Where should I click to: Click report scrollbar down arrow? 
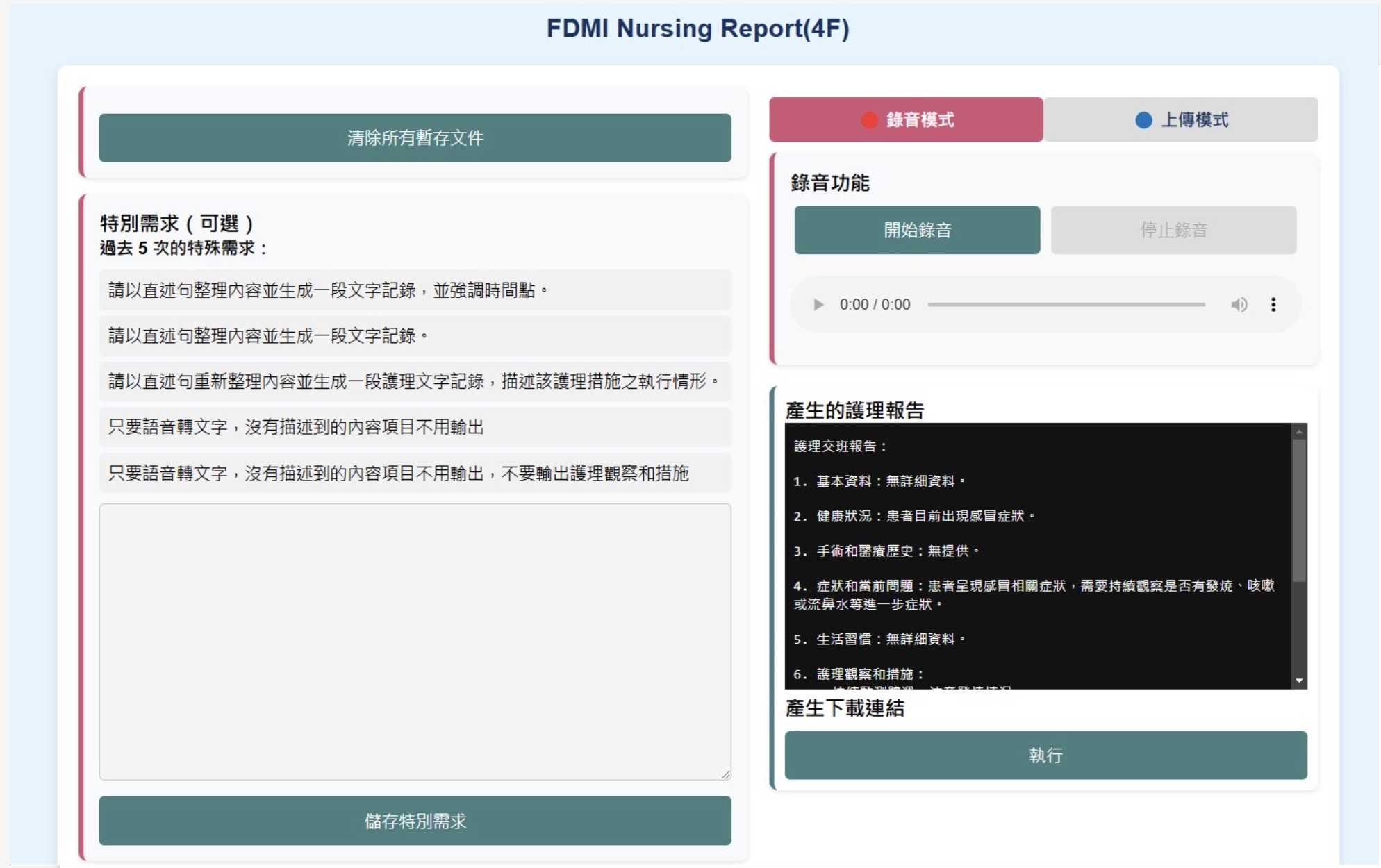click(x=1298, y=681)
